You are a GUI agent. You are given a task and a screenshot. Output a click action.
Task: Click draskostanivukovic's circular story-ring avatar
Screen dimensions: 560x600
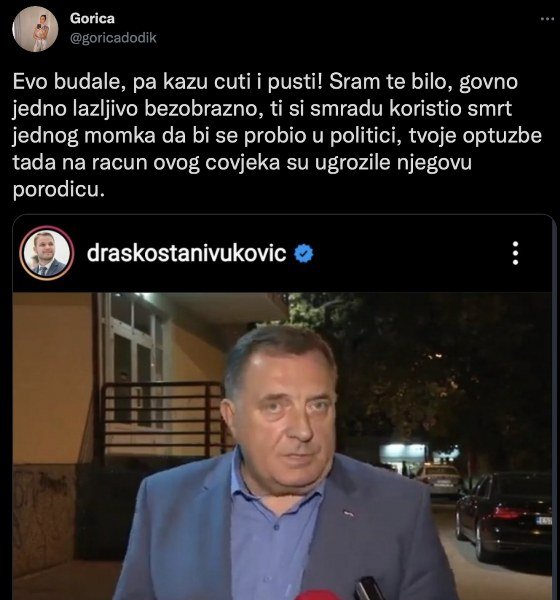pyautogui.click(x=47, y=253)
